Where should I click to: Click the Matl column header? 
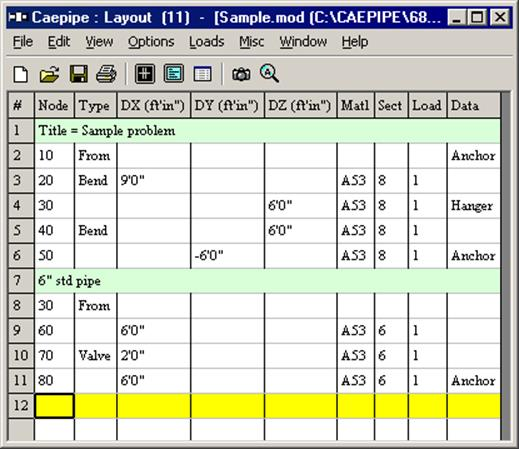356,106
